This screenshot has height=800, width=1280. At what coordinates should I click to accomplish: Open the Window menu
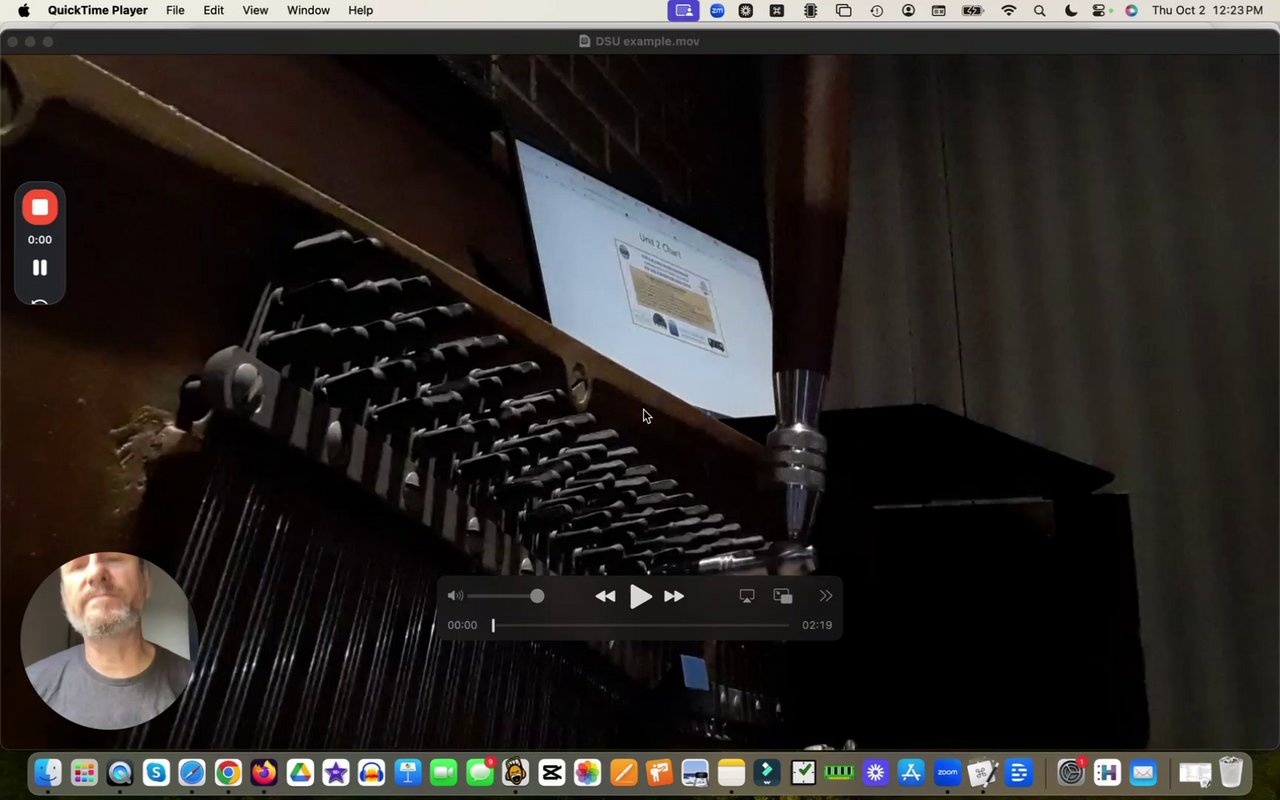[x=308, y=10]
